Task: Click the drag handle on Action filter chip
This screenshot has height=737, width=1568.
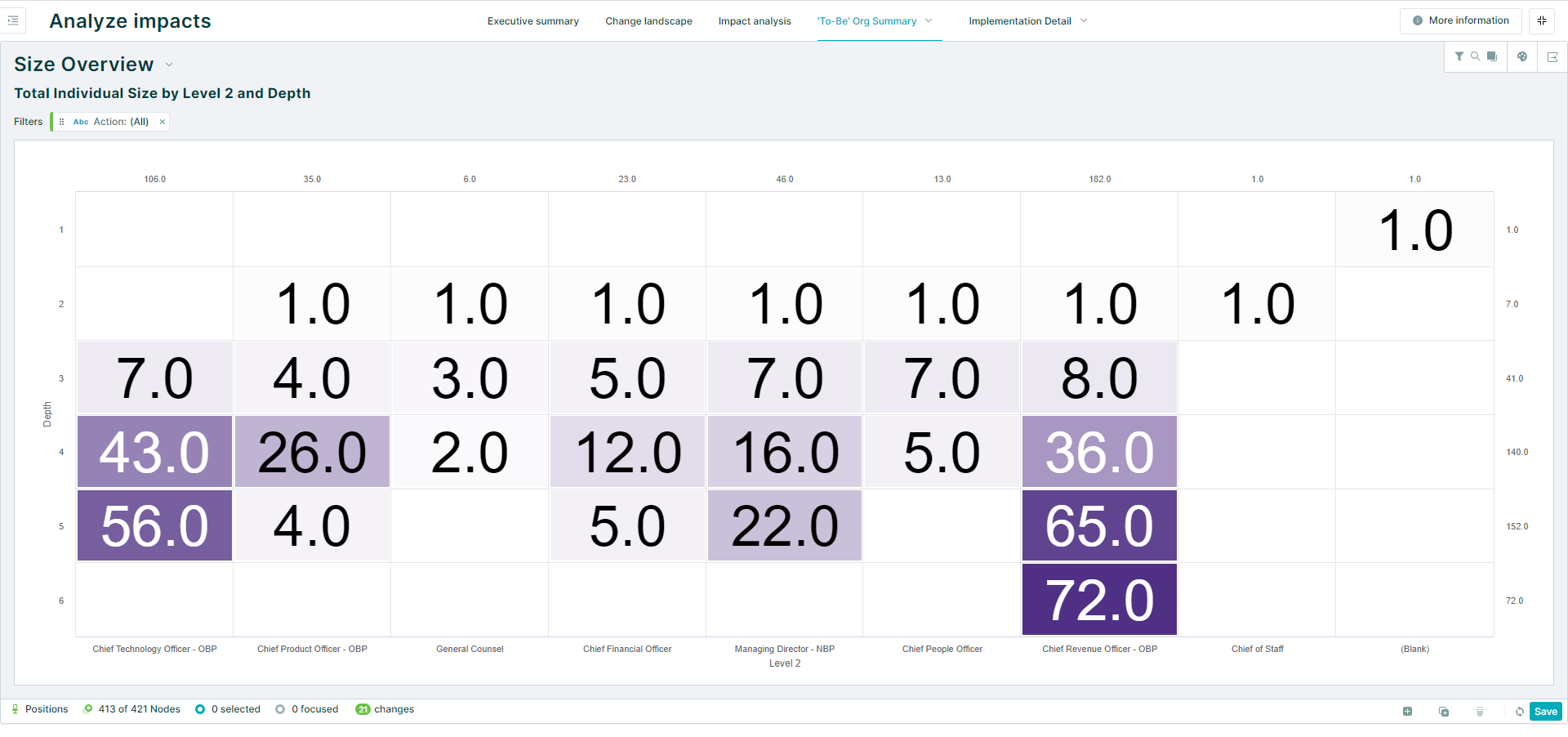Action: [61, 122]
